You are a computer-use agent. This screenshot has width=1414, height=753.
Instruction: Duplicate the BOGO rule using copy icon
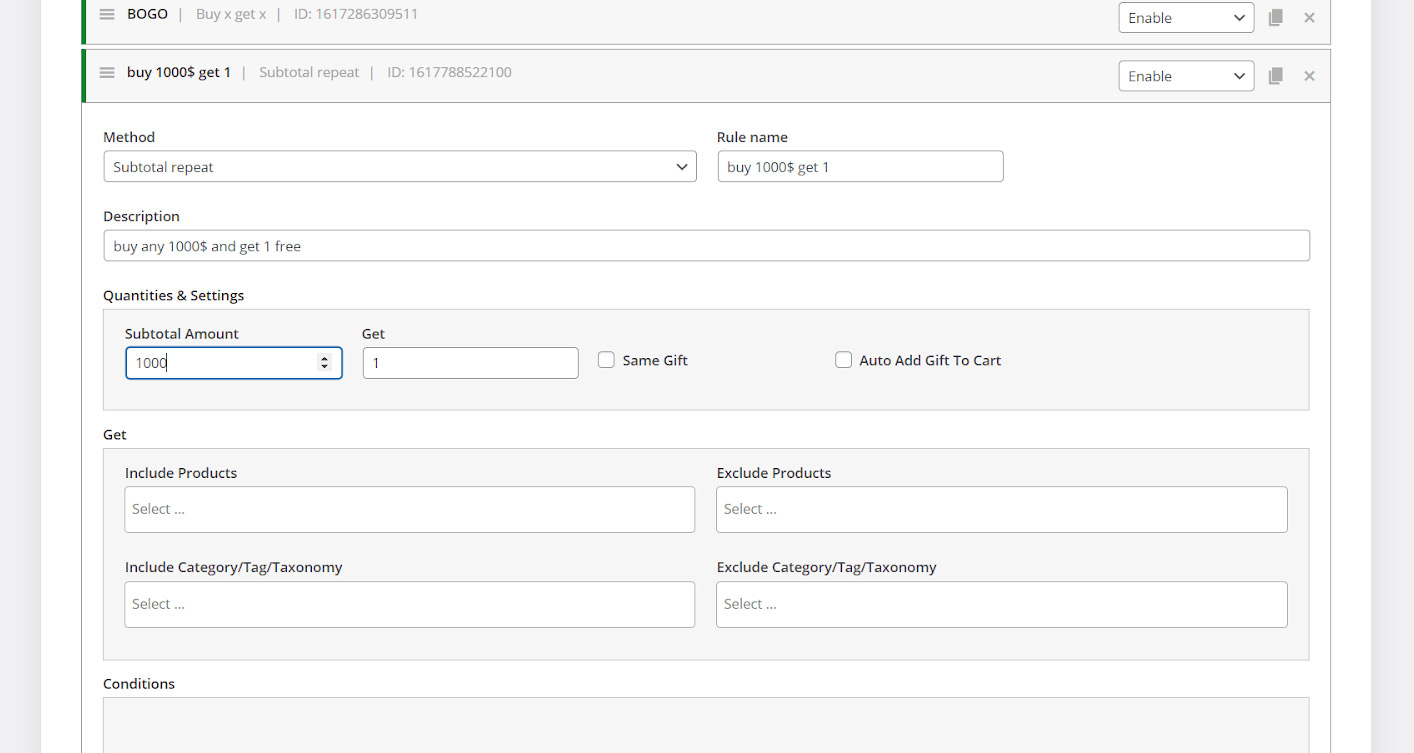pos(1275,18)
